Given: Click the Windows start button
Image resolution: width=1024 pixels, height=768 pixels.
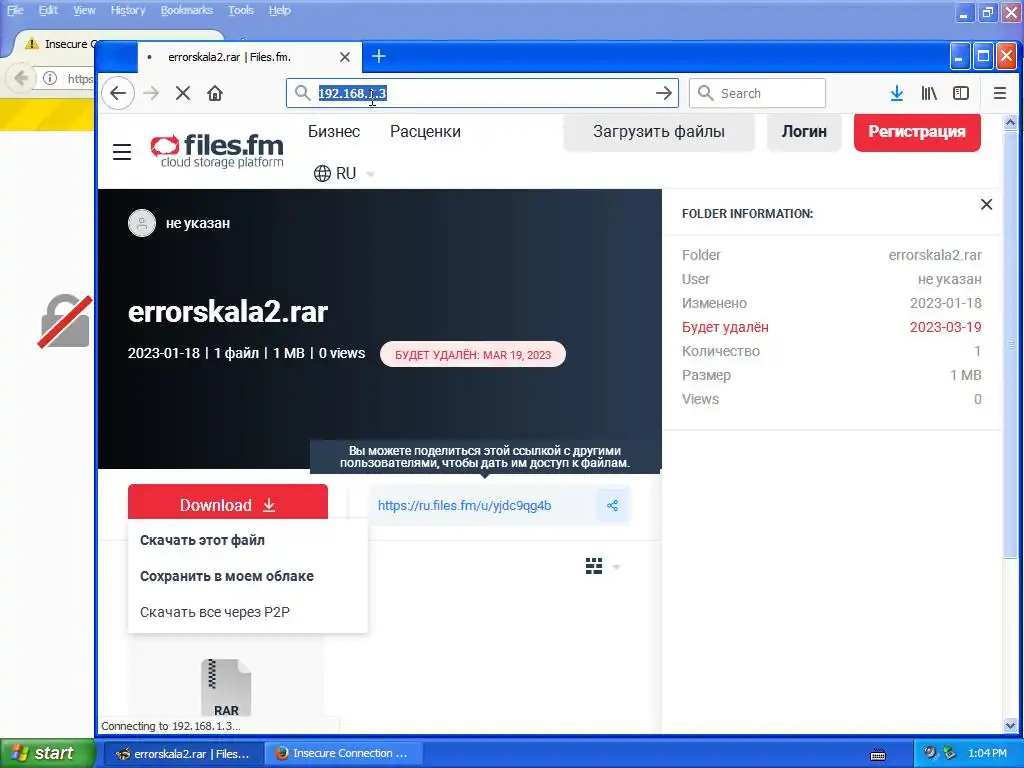Looking at the screenshot, I should [x=46, y=753].
